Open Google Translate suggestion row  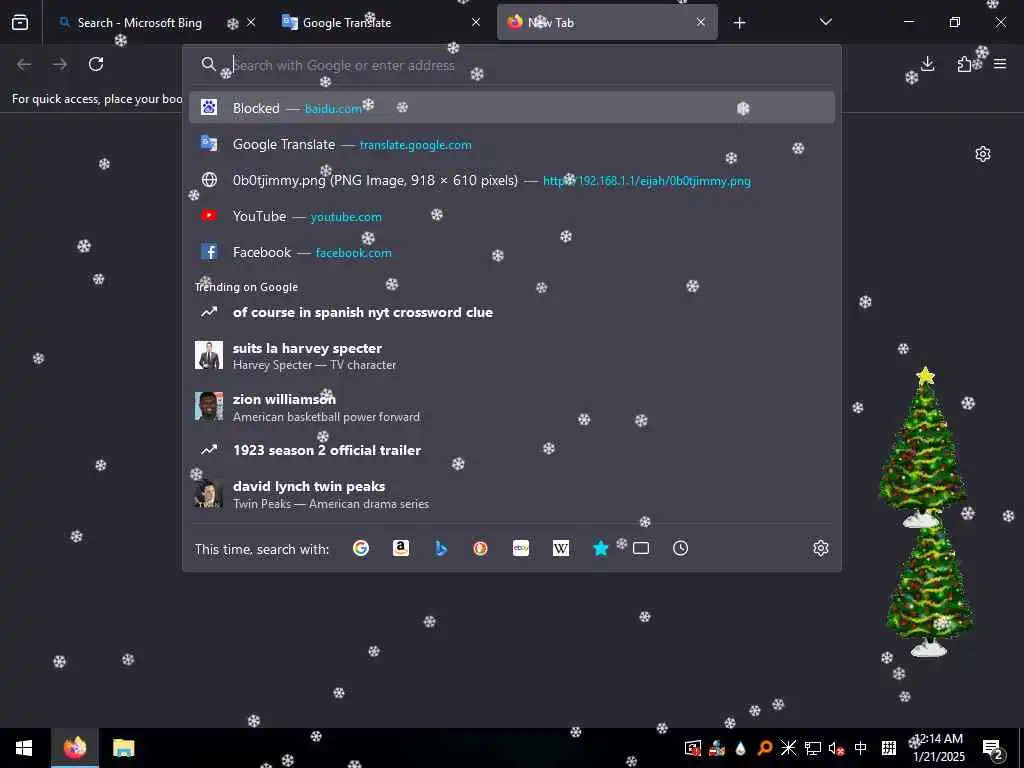tap(511, 144)
